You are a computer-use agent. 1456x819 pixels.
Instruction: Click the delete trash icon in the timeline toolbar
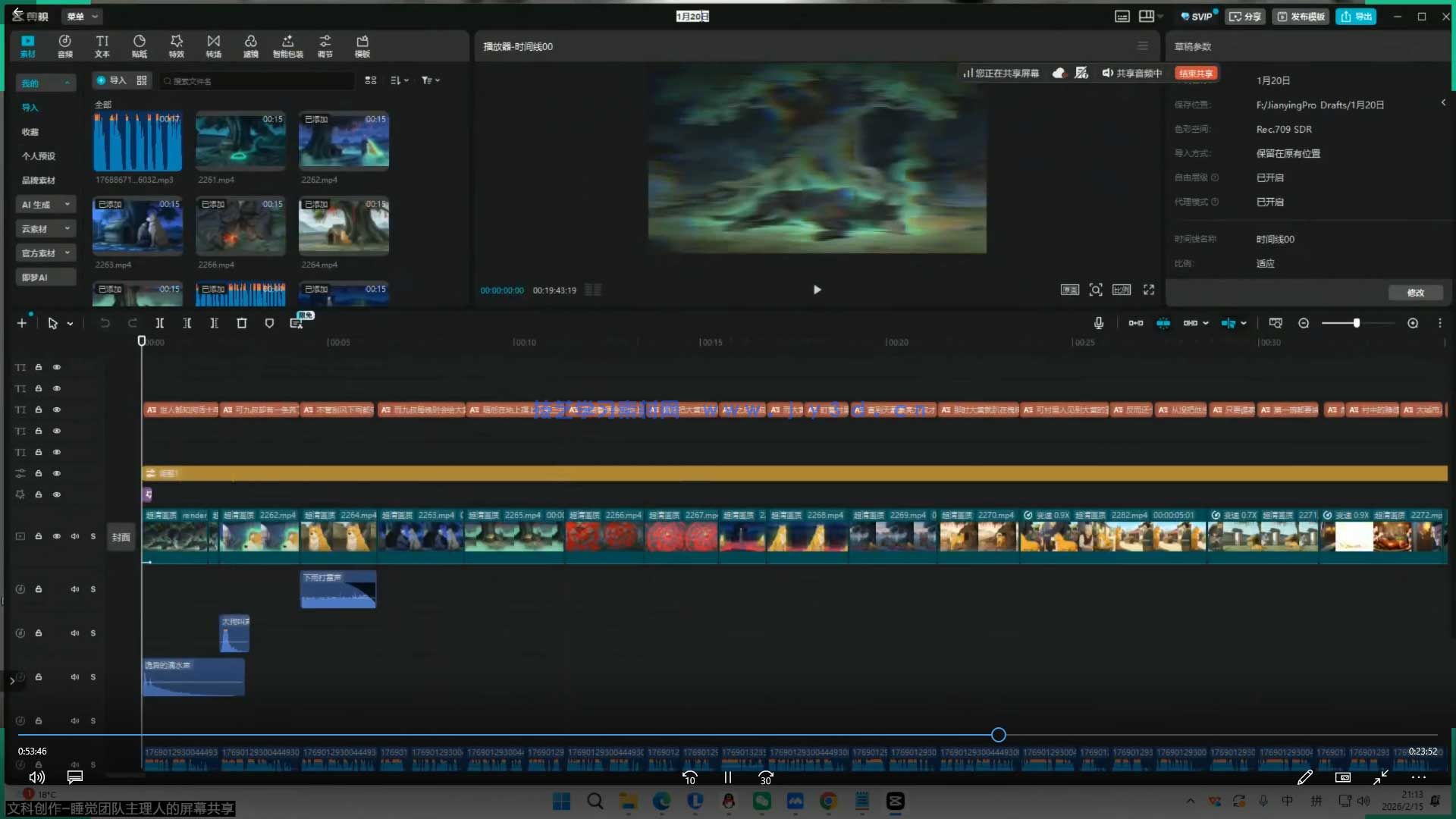click(x=242, y=323)
